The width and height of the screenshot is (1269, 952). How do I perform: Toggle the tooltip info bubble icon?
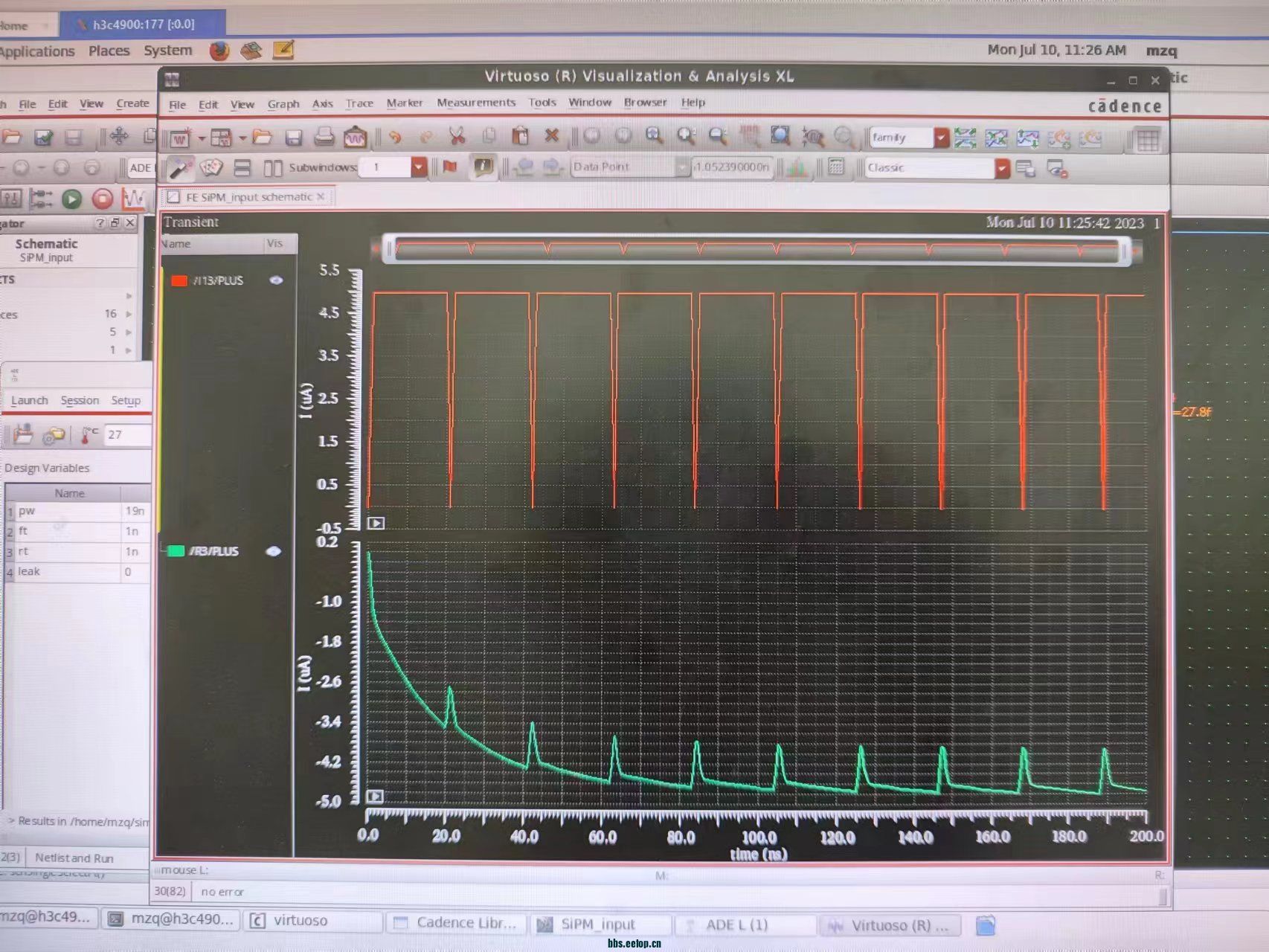pyautogui.click(x=483, y=167)
